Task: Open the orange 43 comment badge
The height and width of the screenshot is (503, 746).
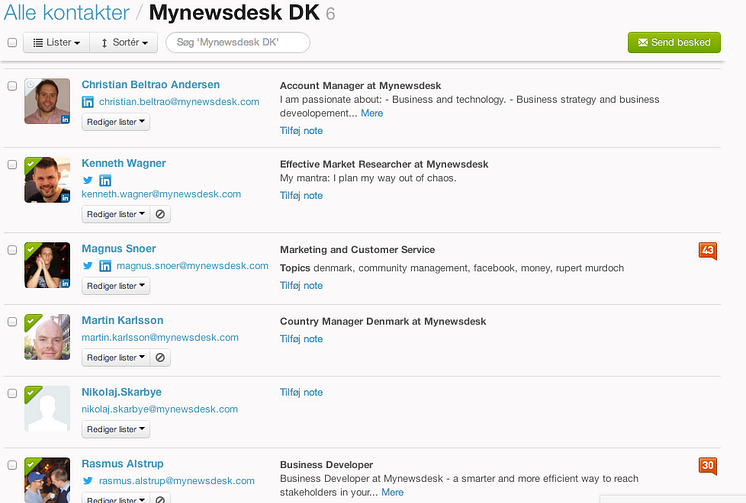Action: (707, 250)
